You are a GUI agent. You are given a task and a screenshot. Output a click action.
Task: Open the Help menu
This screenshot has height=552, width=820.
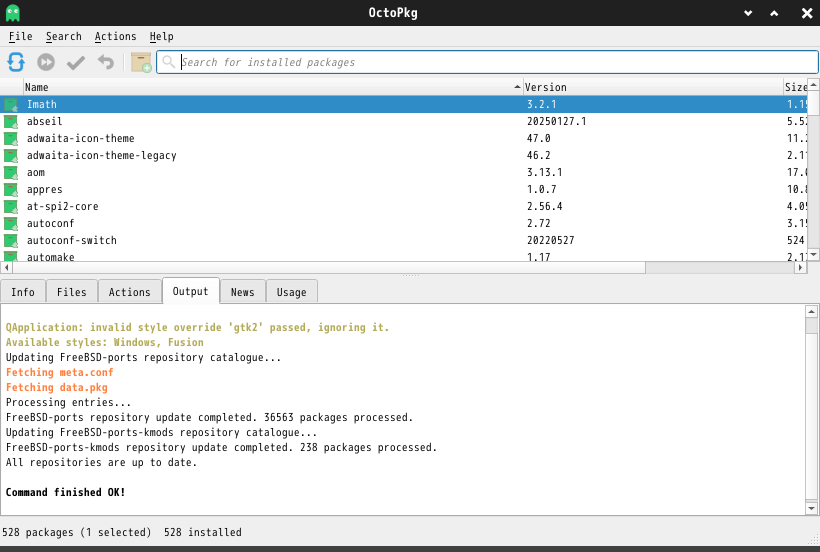(x=161, y=36)
